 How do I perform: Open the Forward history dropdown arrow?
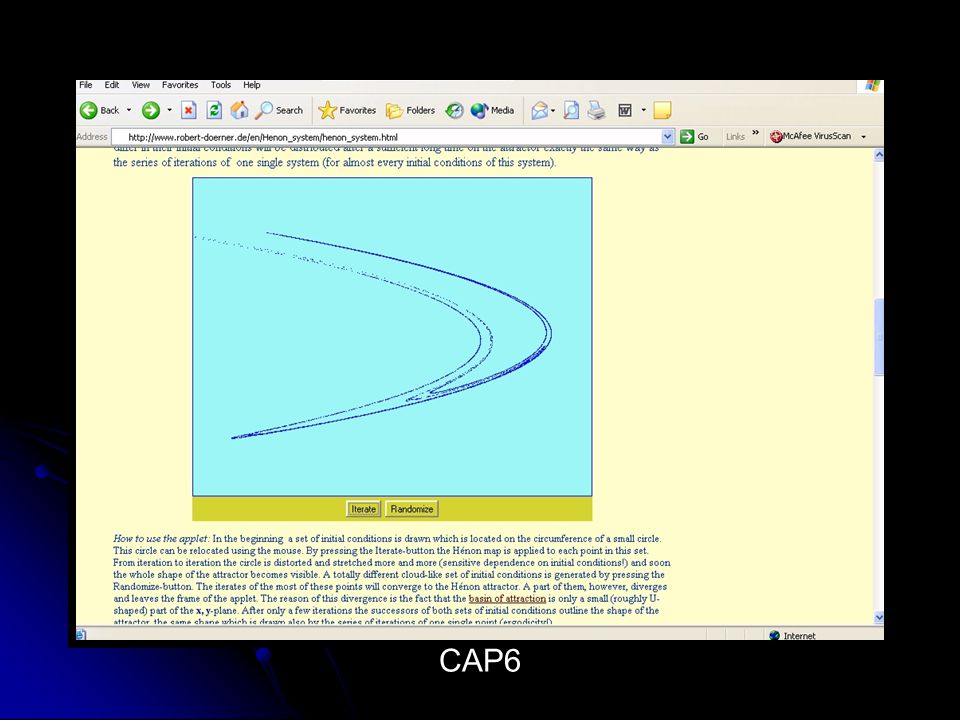[x=170, y=110]
